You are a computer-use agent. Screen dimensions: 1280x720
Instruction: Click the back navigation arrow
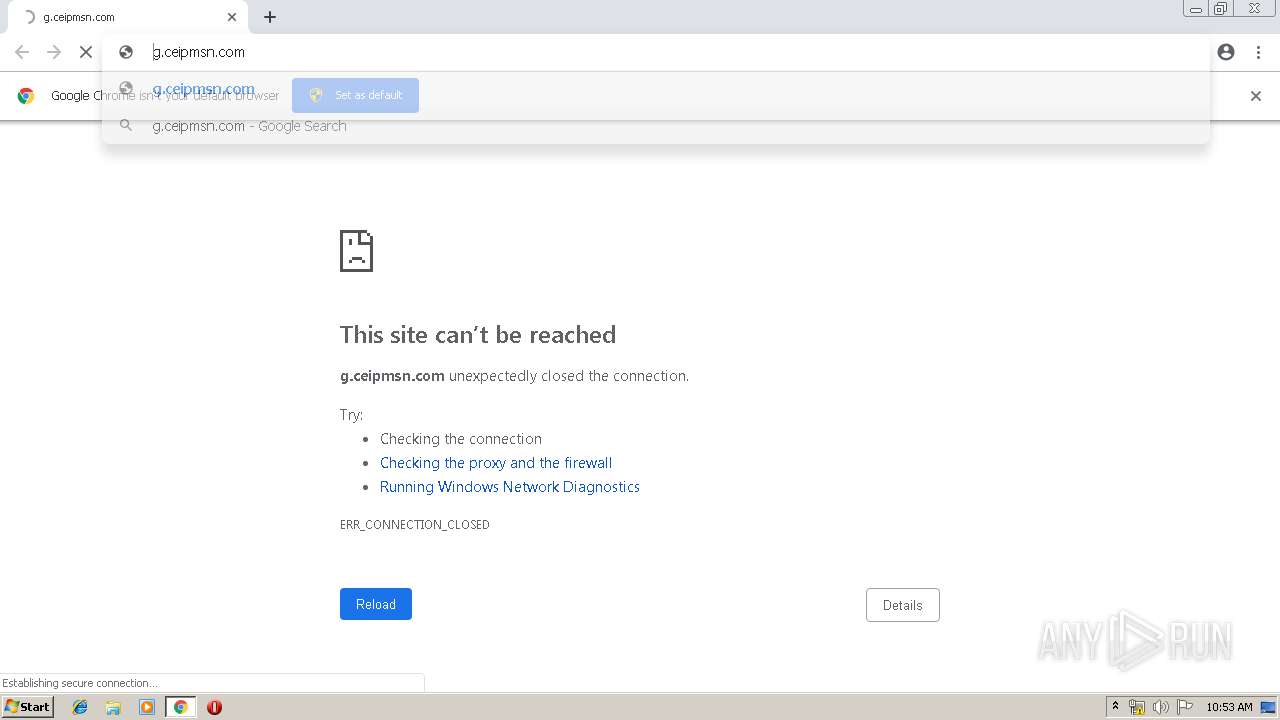click(22, 52)
